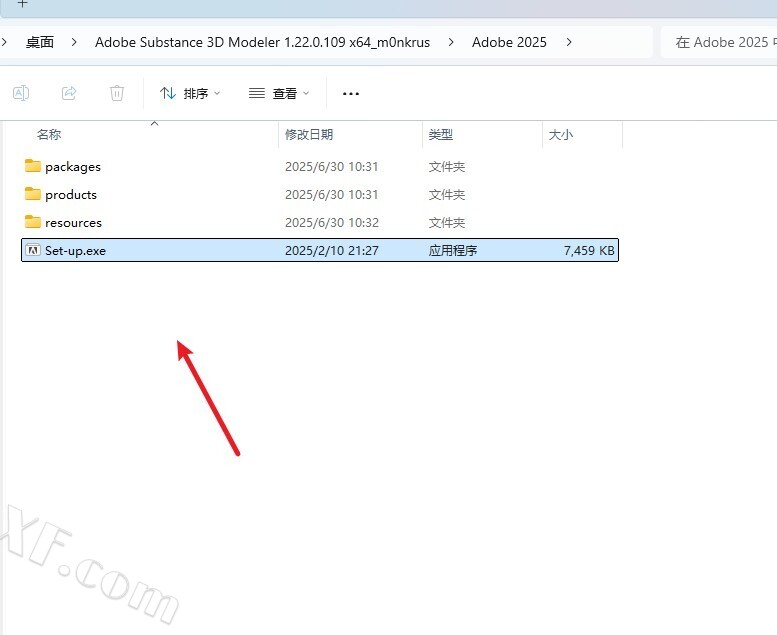Expand the leading breadcrumb chevron before 桌面
777x635 pixels.
tap(4, 43)
